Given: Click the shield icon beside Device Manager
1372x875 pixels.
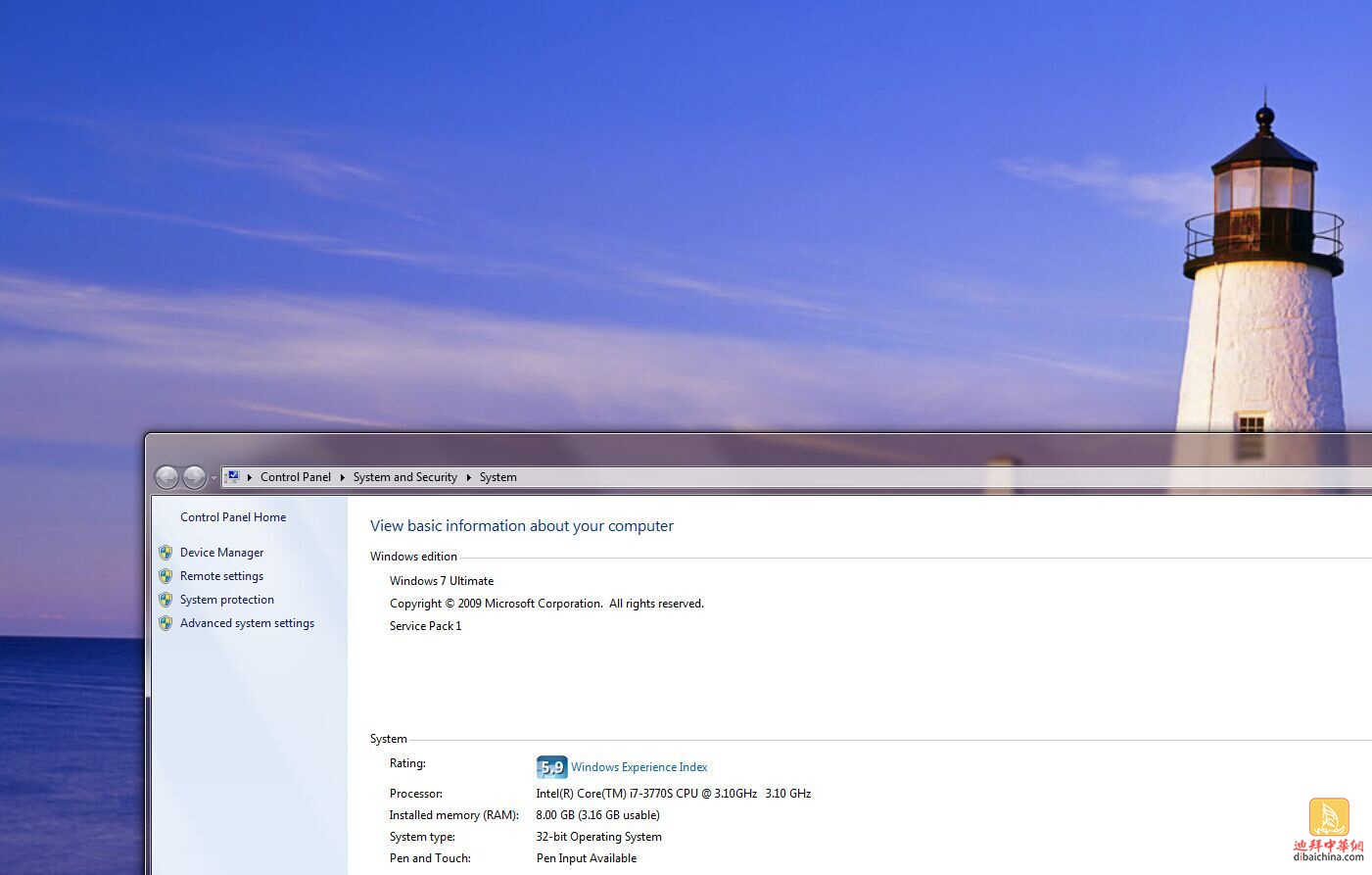Looking at the screenshot, I should pyautogui.click(x=166, y=553).
